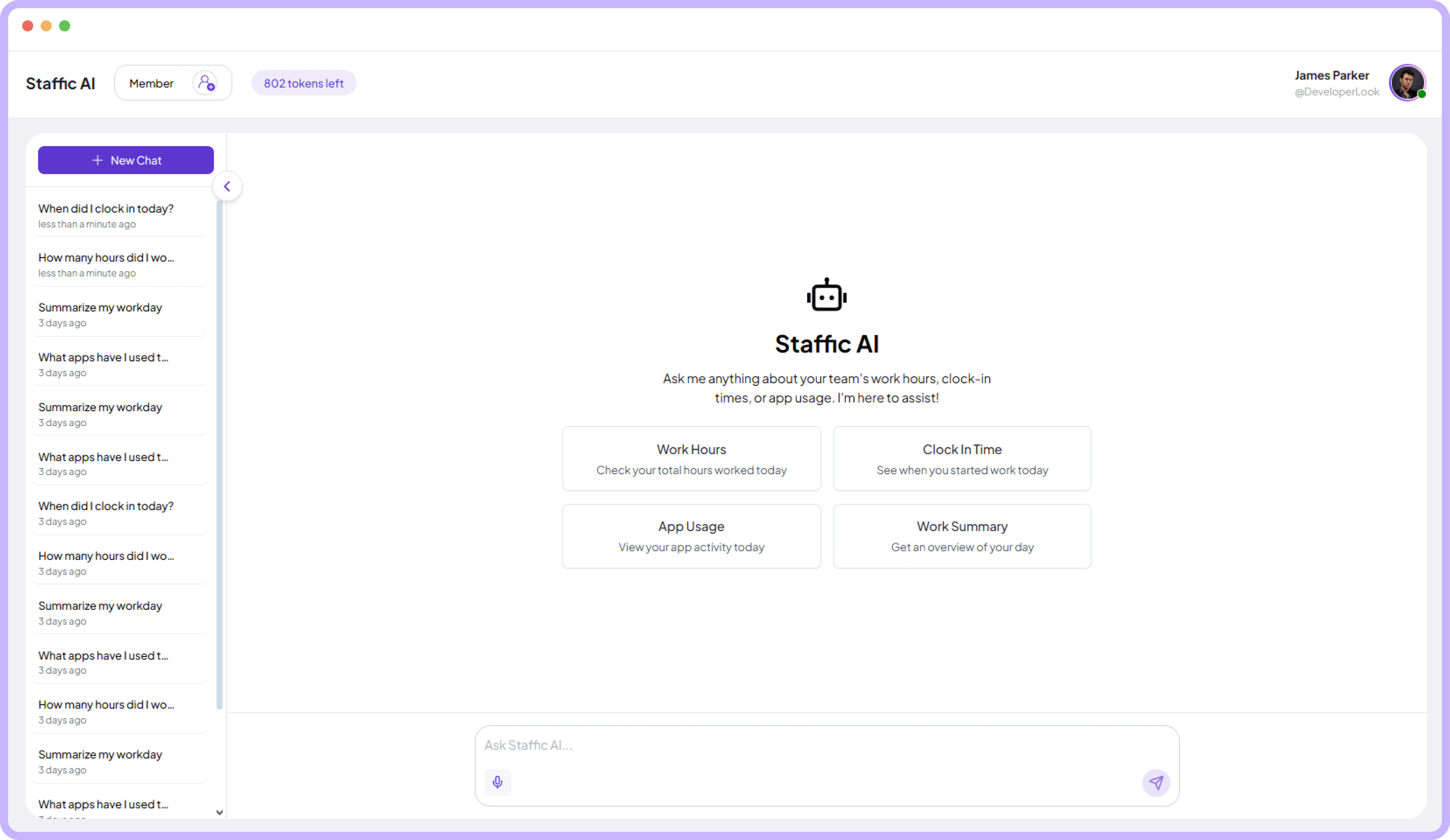Open the Member badge selector
The image size is (1450, 840).
(151, 83)
